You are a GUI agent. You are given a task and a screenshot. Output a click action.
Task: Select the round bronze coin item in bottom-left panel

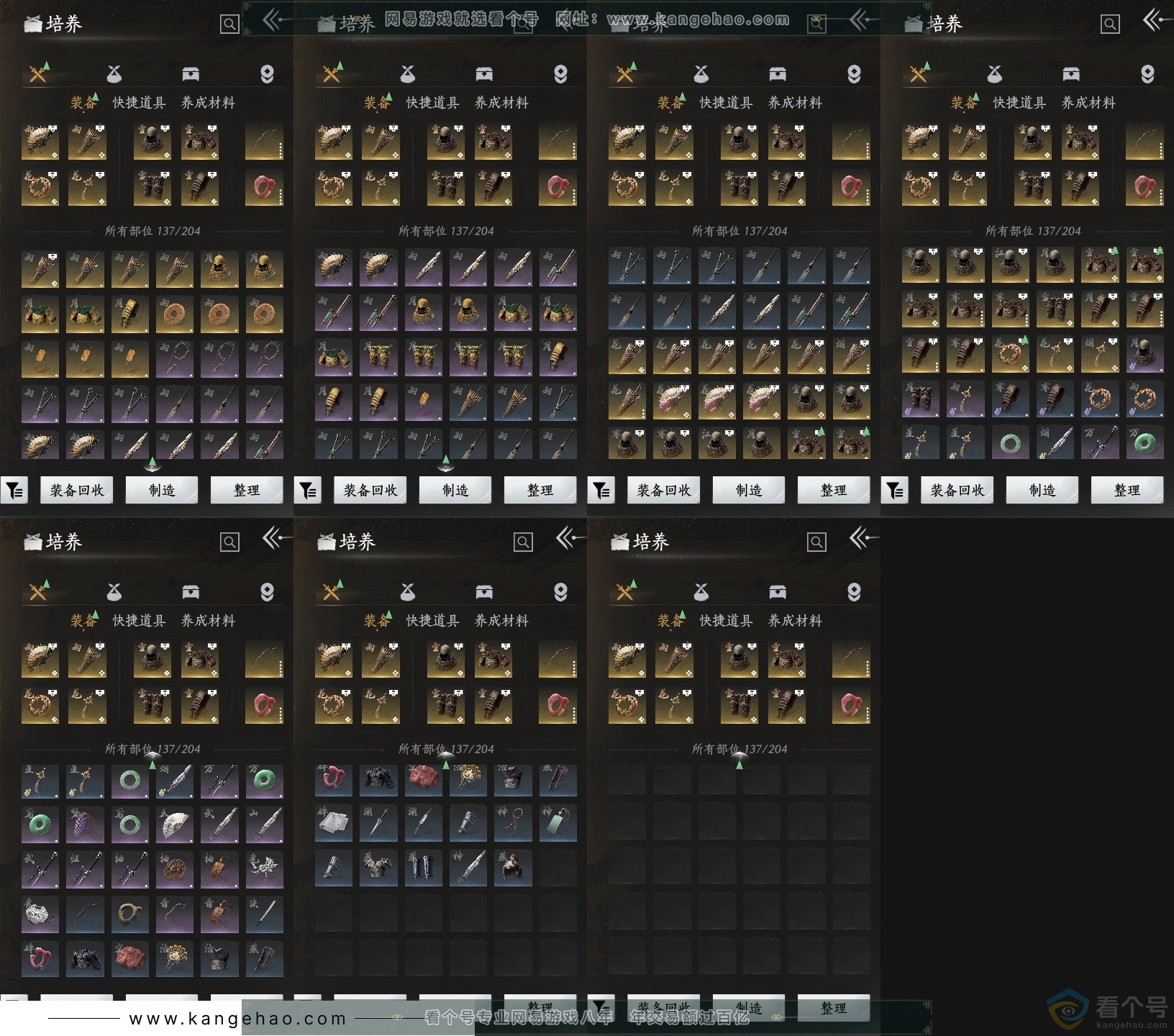pos(175,870)
